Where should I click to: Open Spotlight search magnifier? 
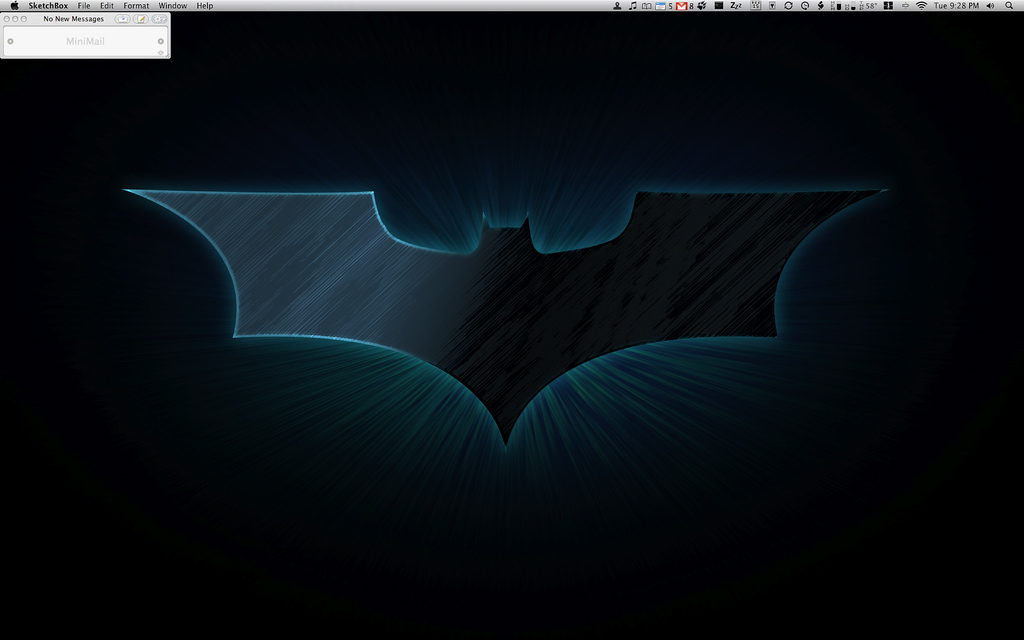point(1010,5)
